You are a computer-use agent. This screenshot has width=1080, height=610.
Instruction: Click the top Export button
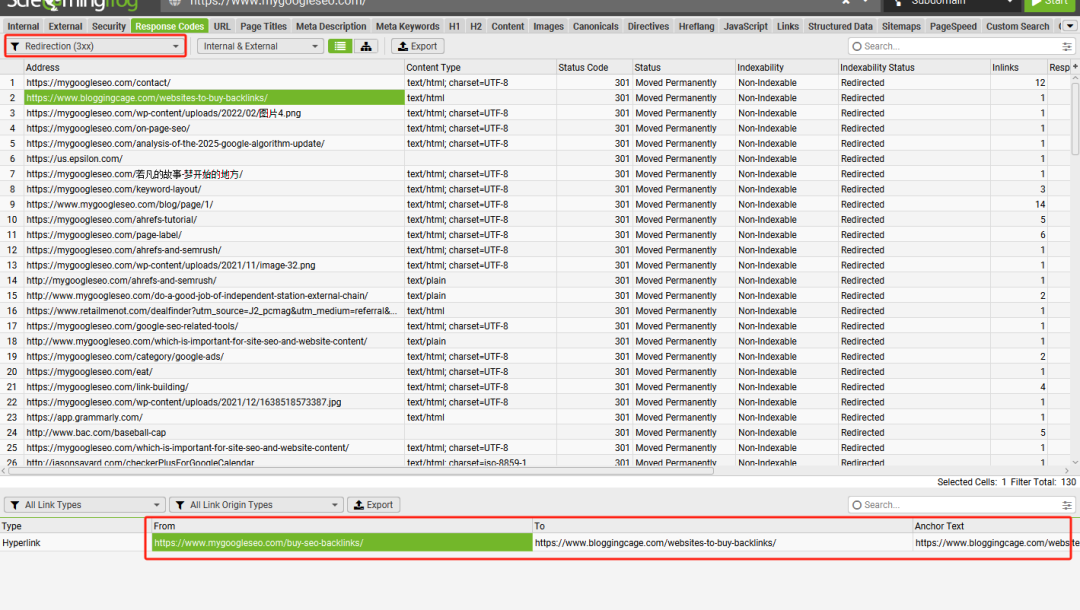point(417,46)
